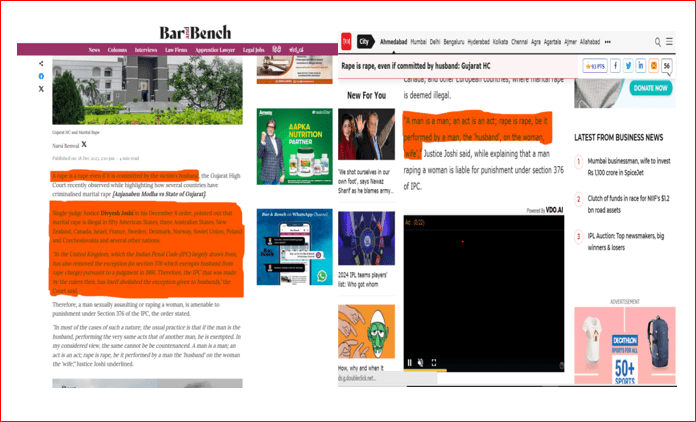
Task: Open the Law Firms menu on Bar and Bench
Action: tap(175, 49)
